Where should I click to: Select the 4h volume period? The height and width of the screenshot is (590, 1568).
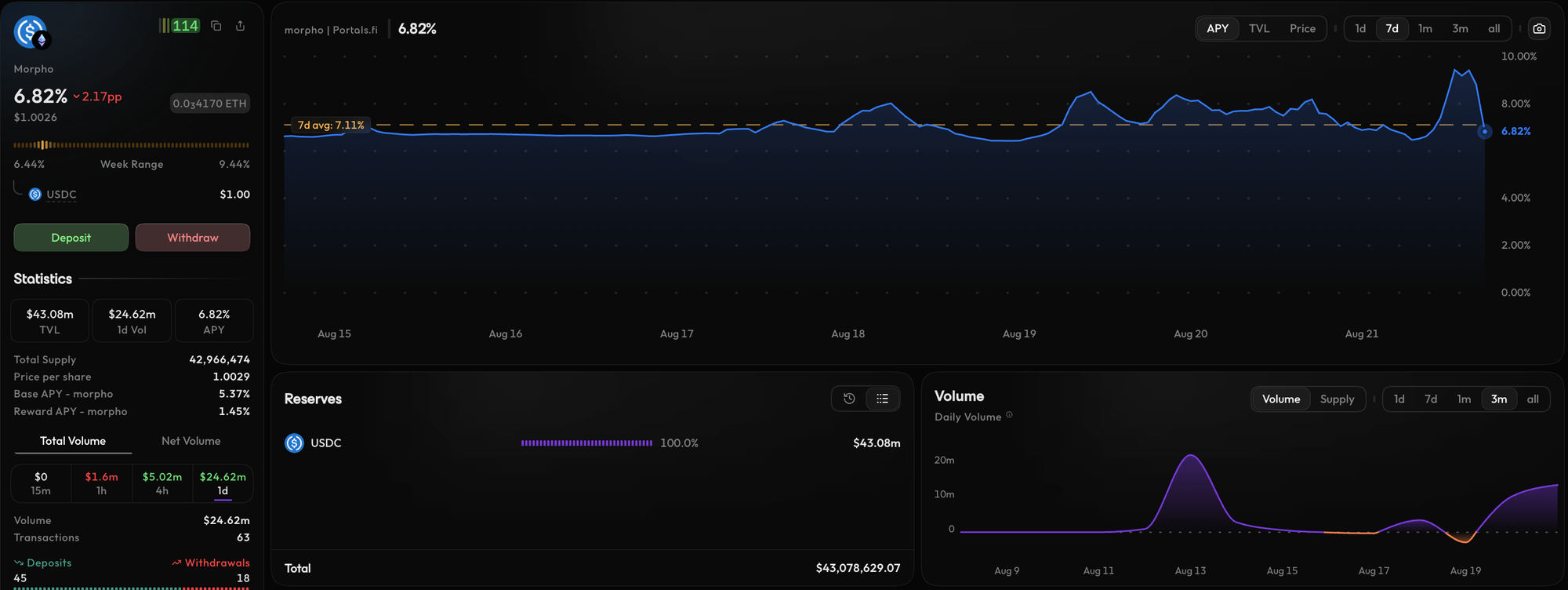point(162,483)
